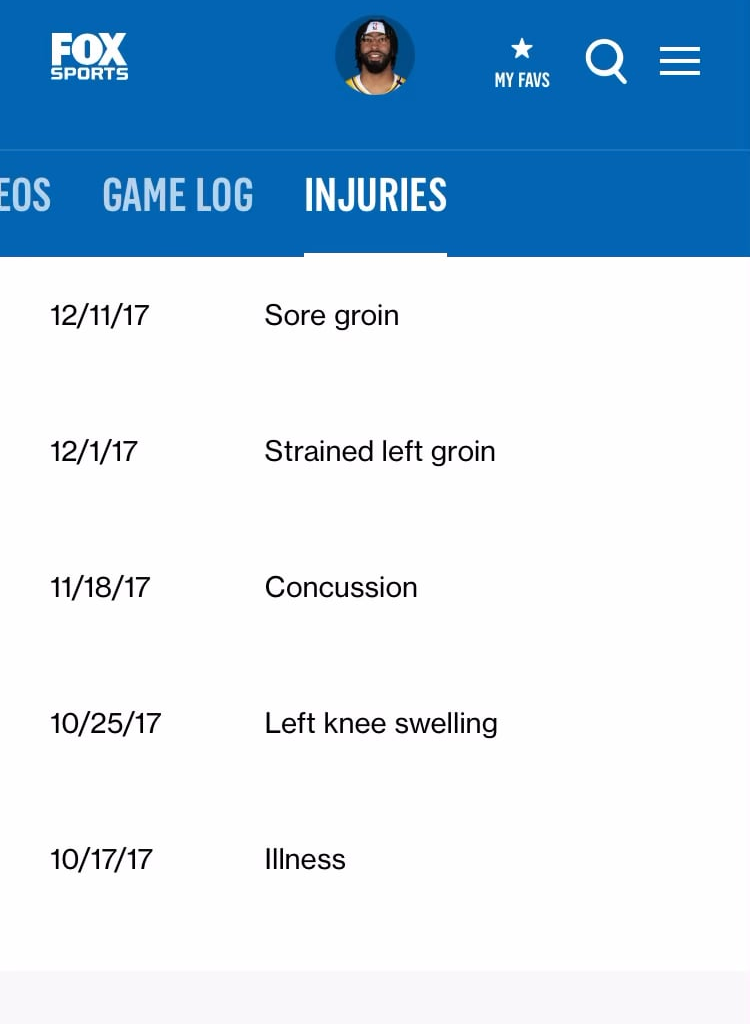Click My Favs label
Image resolution: width=750 pixels, height=1024 pixels.
click(521, 80)
